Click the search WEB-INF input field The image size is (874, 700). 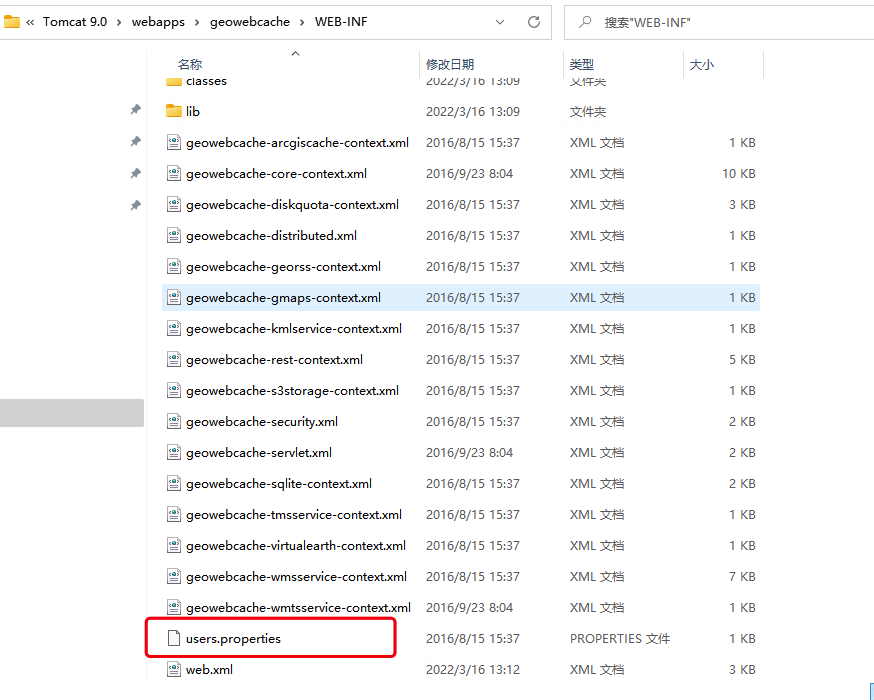click(720, 21)
